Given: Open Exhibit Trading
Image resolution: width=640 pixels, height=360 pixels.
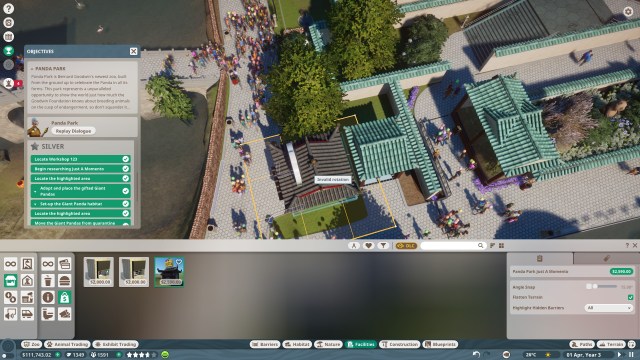Looking at the screenshot, I should click(x=116, y=344).
